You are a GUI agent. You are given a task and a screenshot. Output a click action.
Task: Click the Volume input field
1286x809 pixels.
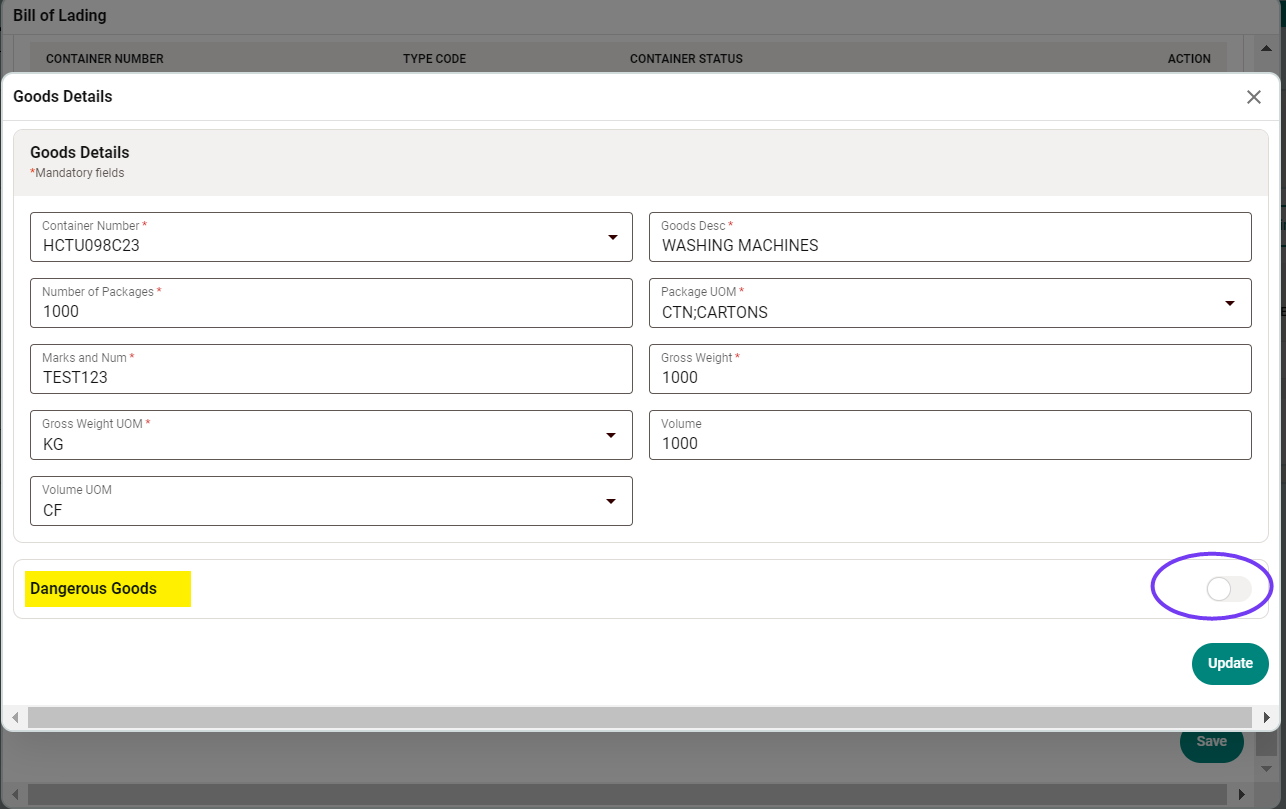click(950, 443)
